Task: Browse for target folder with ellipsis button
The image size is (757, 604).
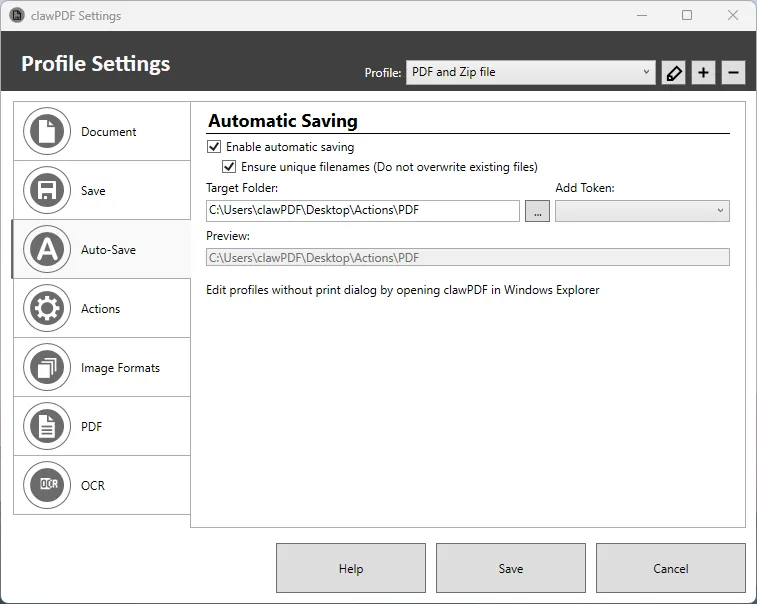Action: click(537, 211)
